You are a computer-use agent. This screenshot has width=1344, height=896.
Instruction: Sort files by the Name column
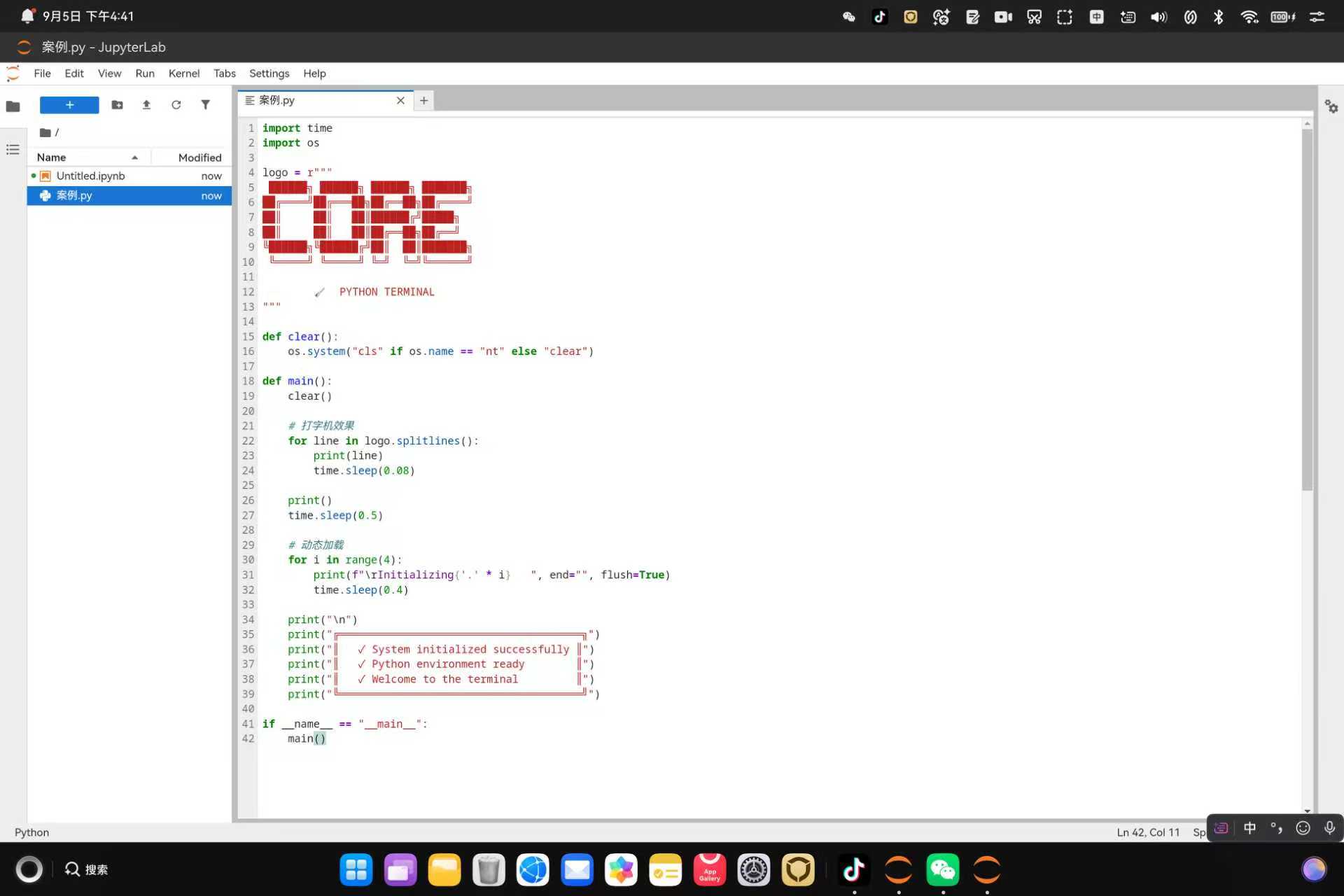[87, 157]
